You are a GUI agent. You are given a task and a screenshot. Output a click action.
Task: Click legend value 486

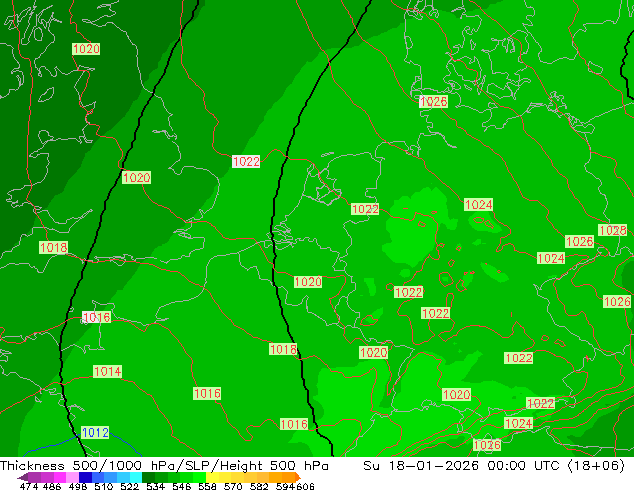(52, 486)
